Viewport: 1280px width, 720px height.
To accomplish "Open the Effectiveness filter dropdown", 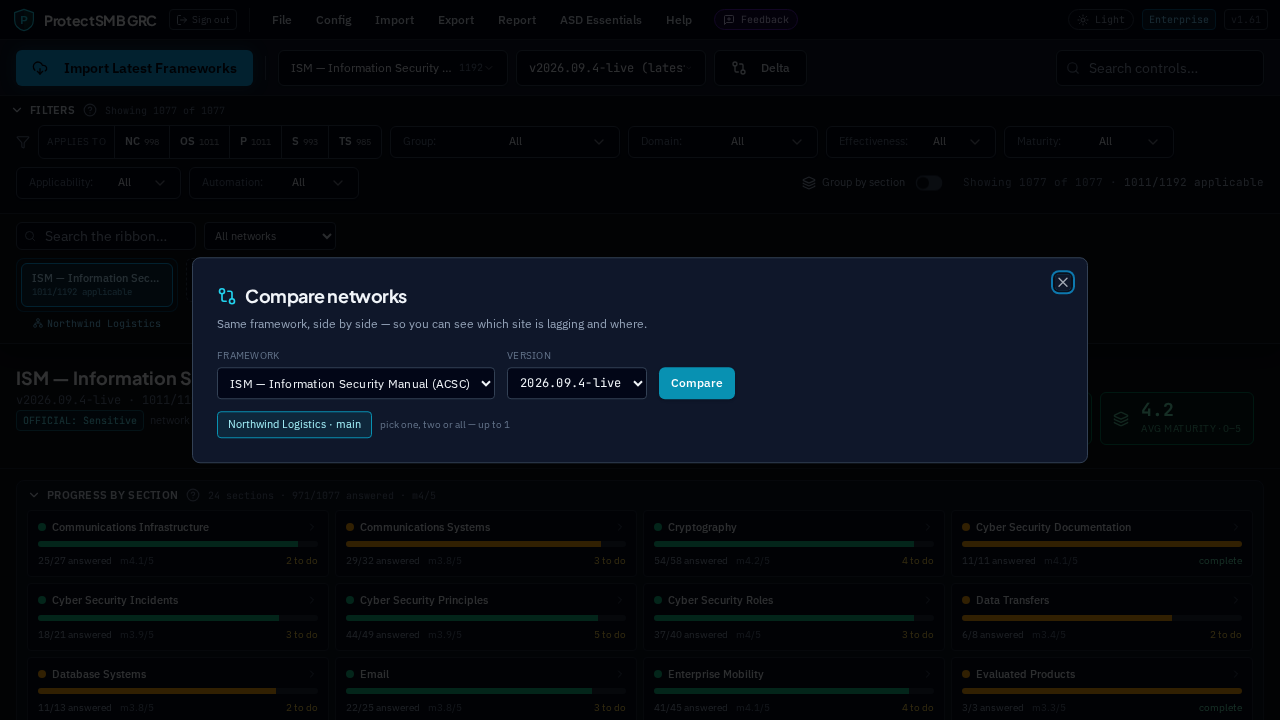I will click(x=911, y=142).
